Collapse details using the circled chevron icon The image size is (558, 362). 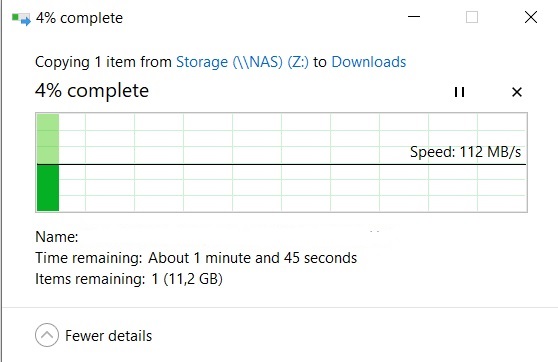[x=47, y=335]
